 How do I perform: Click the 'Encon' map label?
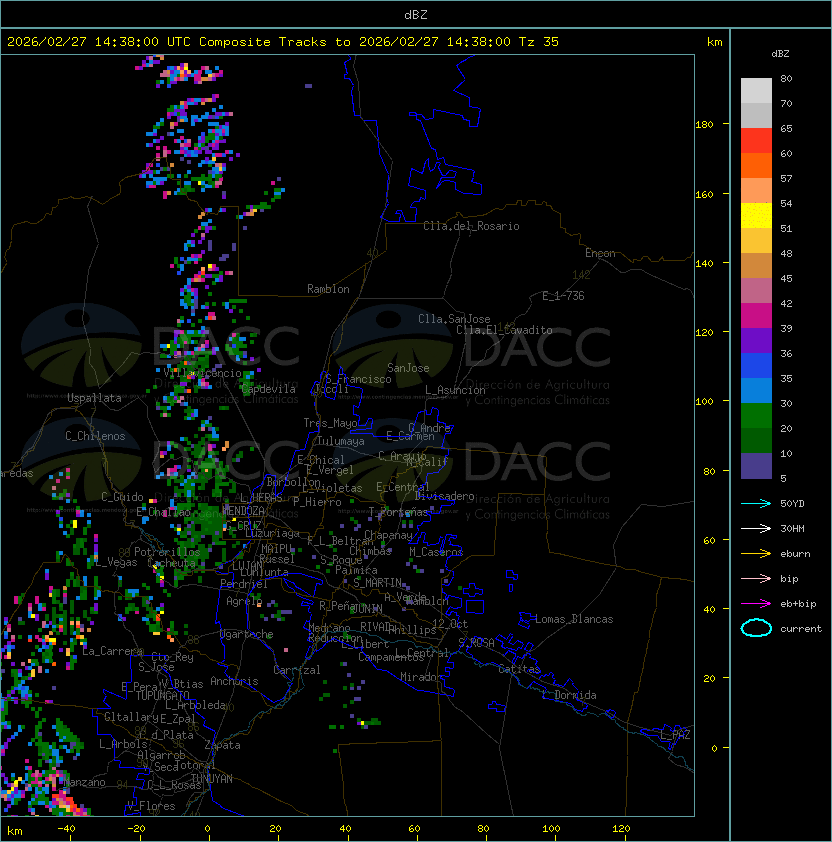pos(600,253)
